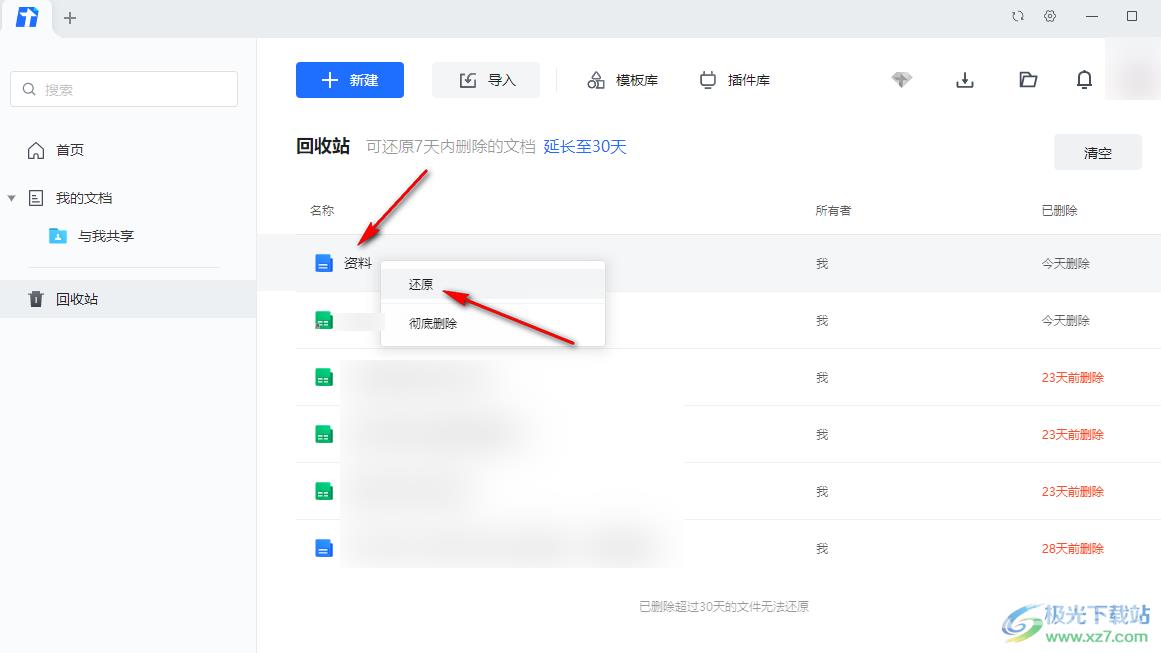Collapse the 我的文档 tree arrow
The height and width of the screenshot is (653, 1161).
pyautogui.click(x=11, y=198)
